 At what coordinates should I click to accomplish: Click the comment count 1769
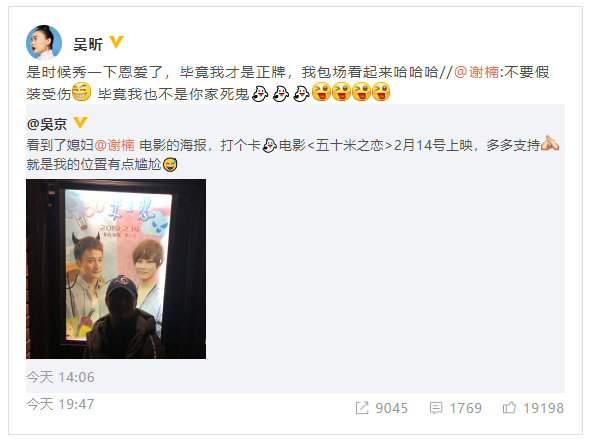coord(465,408)
